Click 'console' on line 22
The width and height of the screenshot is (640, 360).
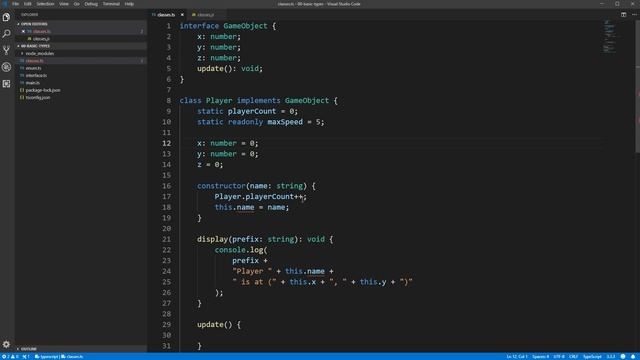230,250
